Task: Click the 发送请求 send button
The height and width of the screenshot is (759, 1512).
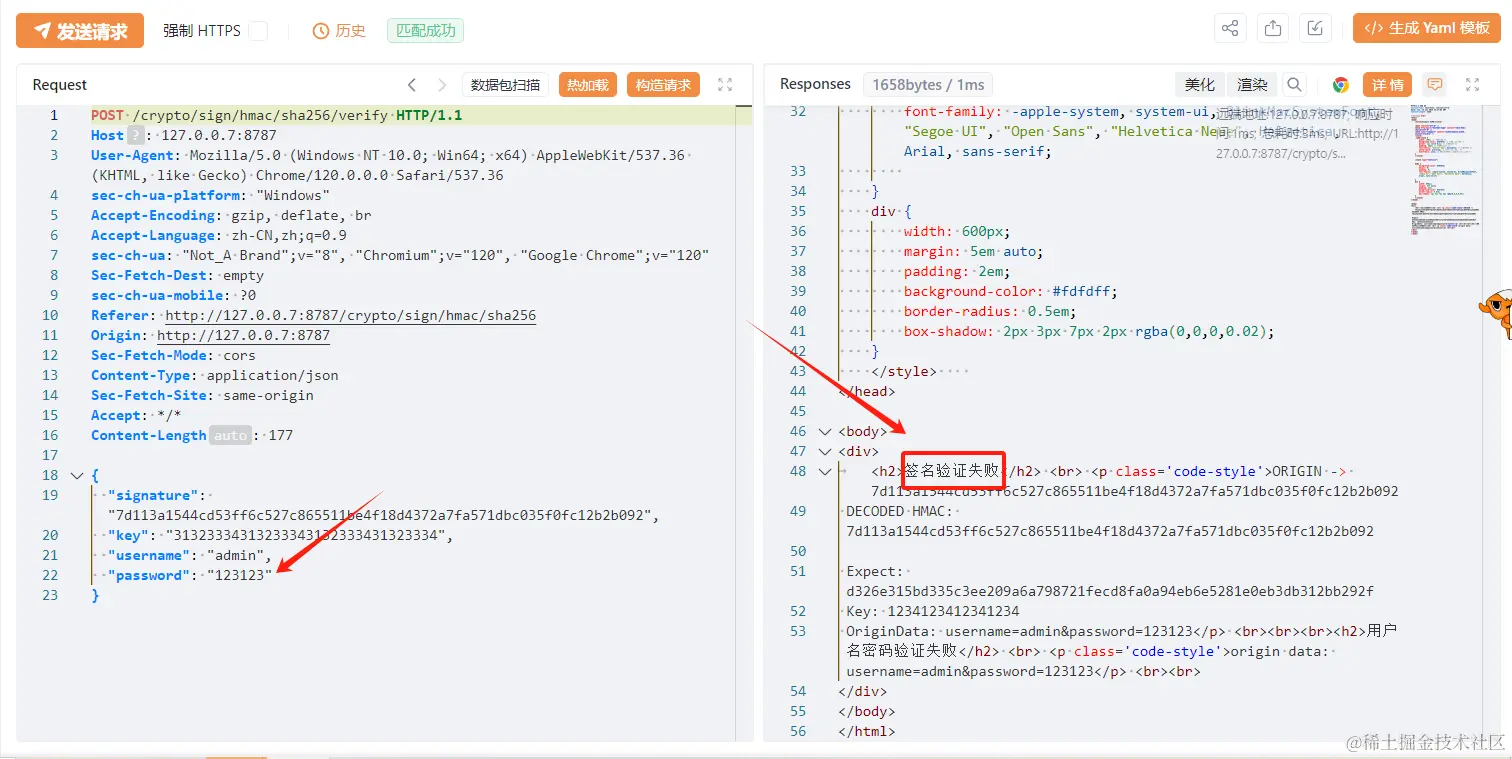Action: pos(80,31)
